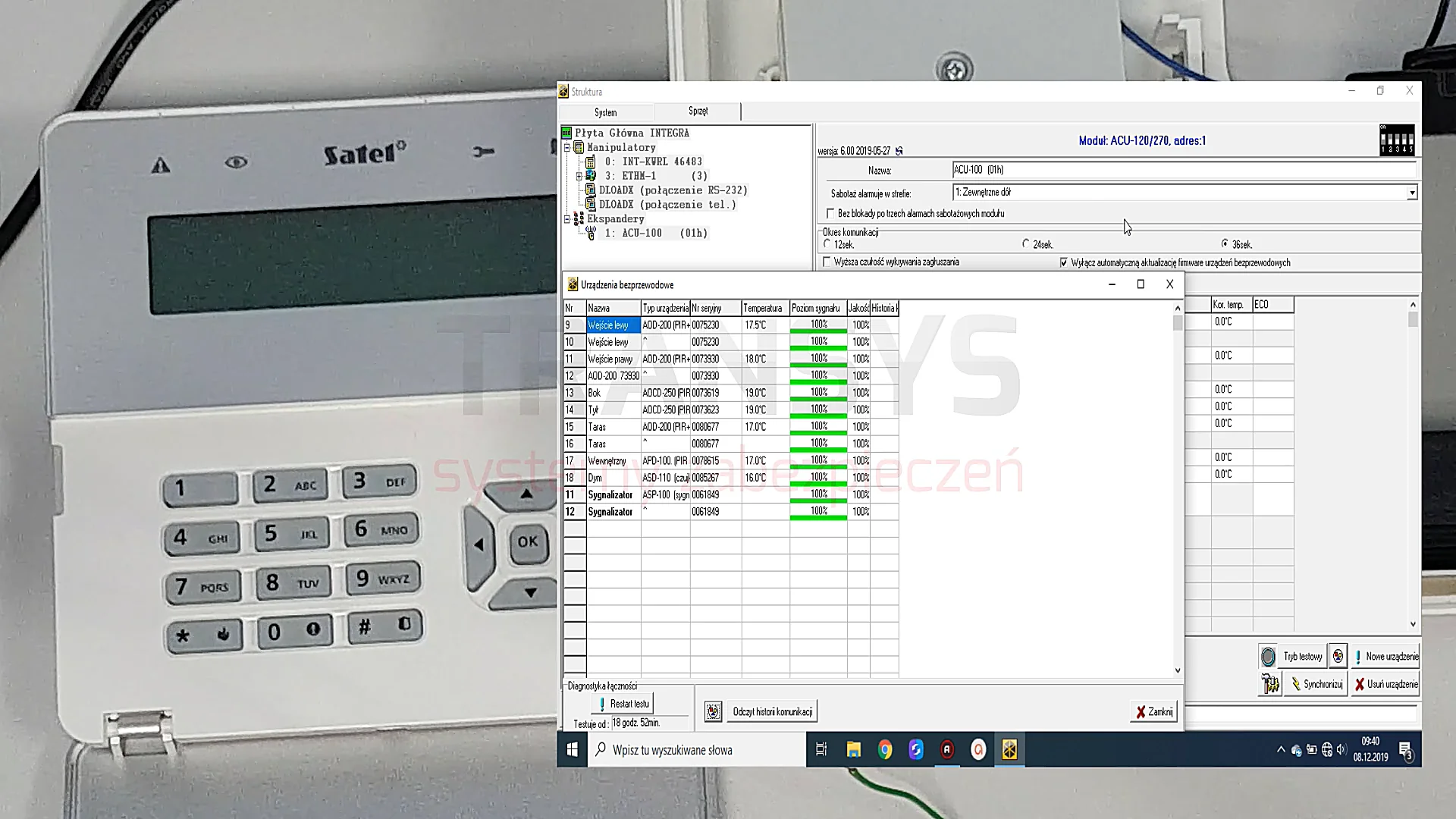1456x819 pixels.
Task: Expand the ETHM-1 tree node
Action: pyautogui.click(x=579, y=176)
